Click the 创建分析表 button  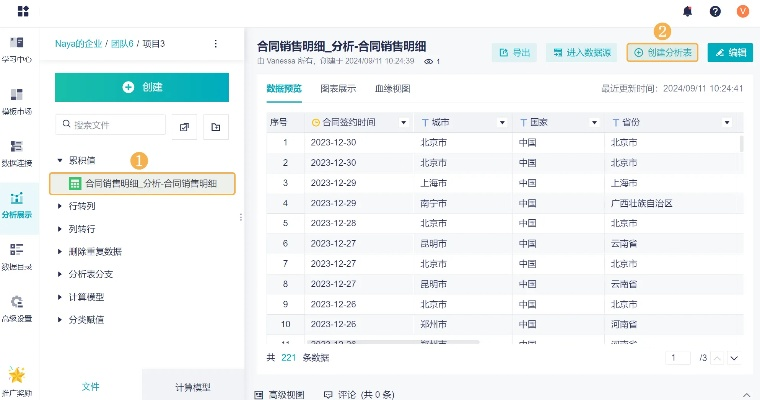662,52
